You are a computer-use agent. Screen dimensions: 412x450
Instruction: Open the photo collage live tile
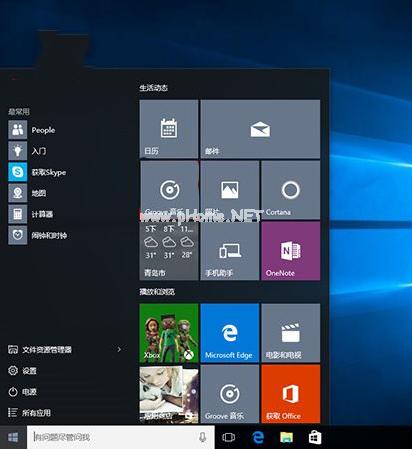169,394
